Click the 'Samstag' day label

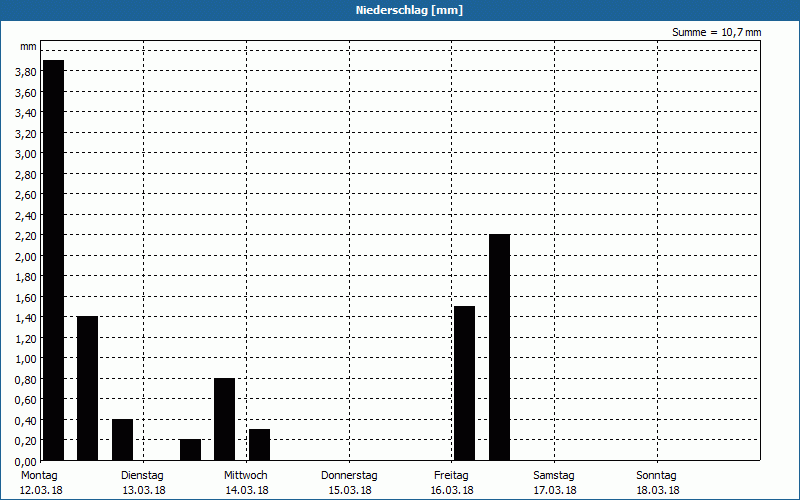(554, 476)
